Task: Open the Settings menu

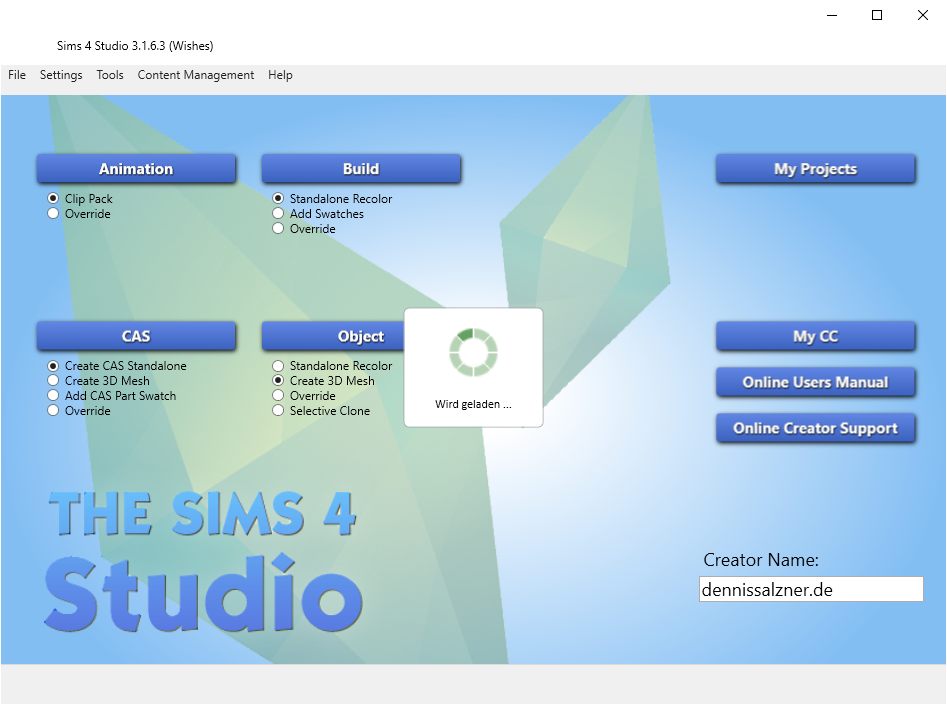Action: tap(61, 75)
